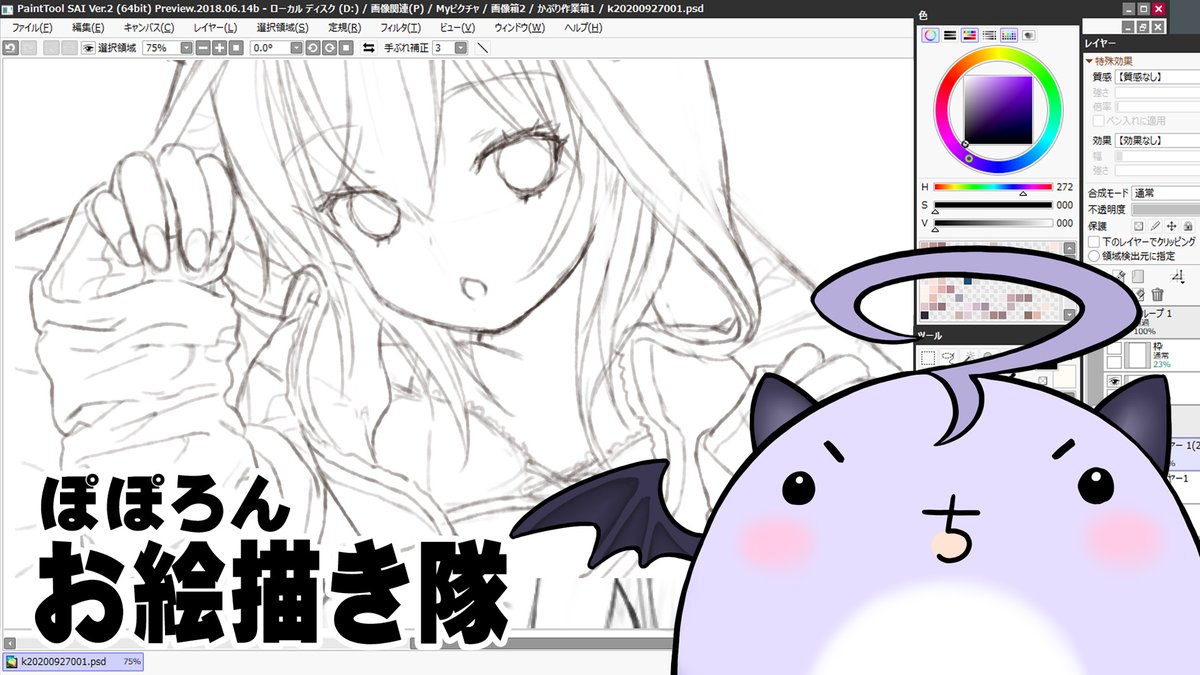Enable 下のレイヤーでクリッピング checkbox
The image size is (1200, 675).
(1094, 242)
